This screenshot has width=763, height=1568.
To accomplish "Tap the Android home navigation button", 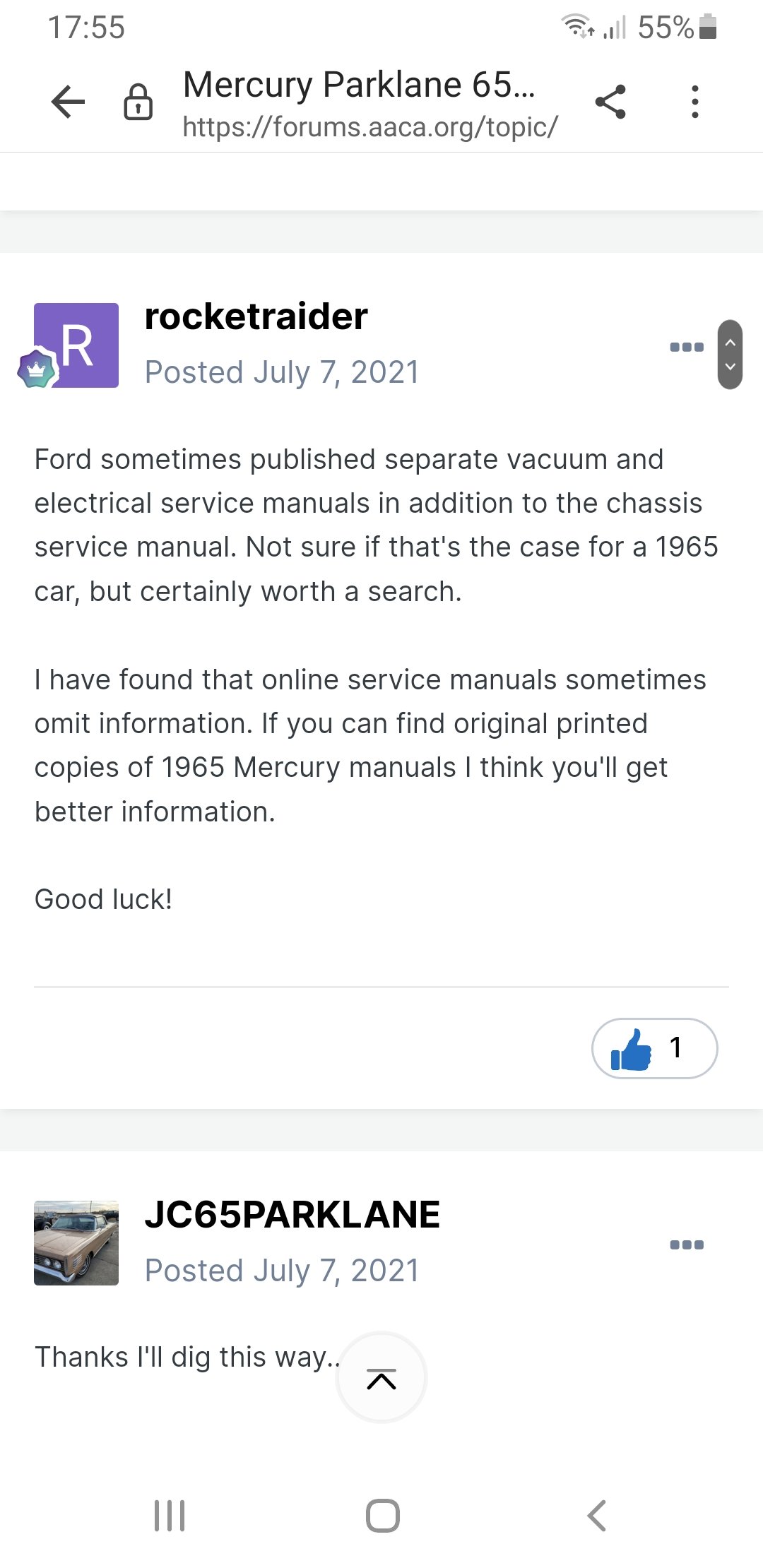I will (x=383, y=1516).
